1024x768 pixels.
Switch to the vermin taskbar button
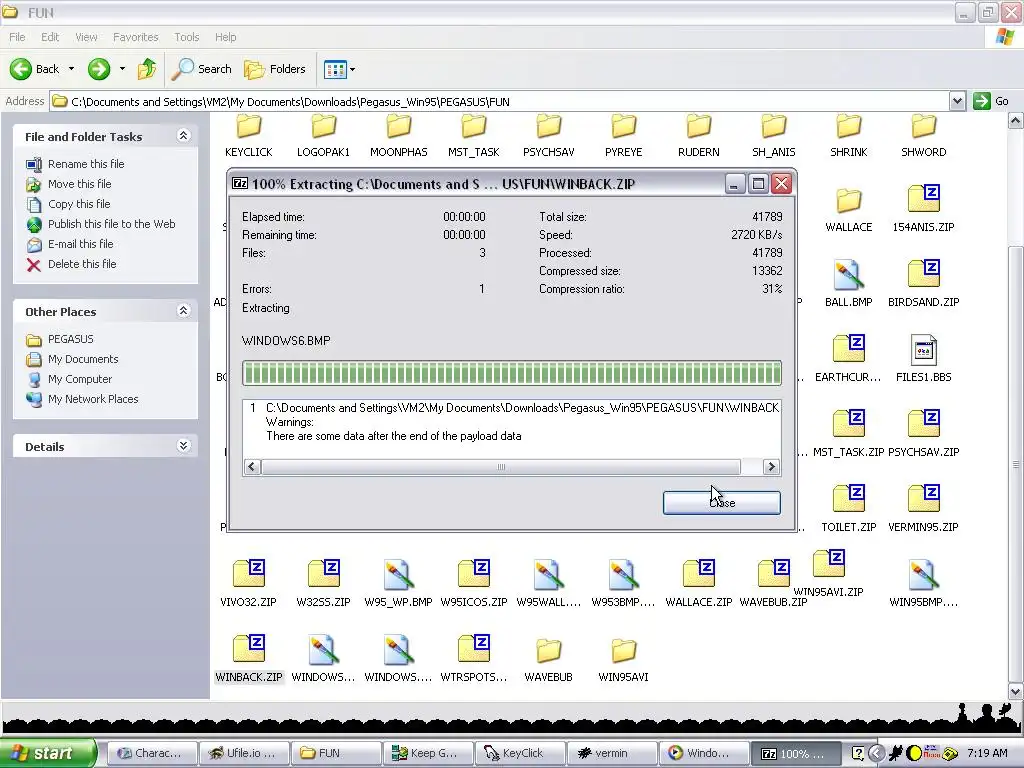click(612, 753)
